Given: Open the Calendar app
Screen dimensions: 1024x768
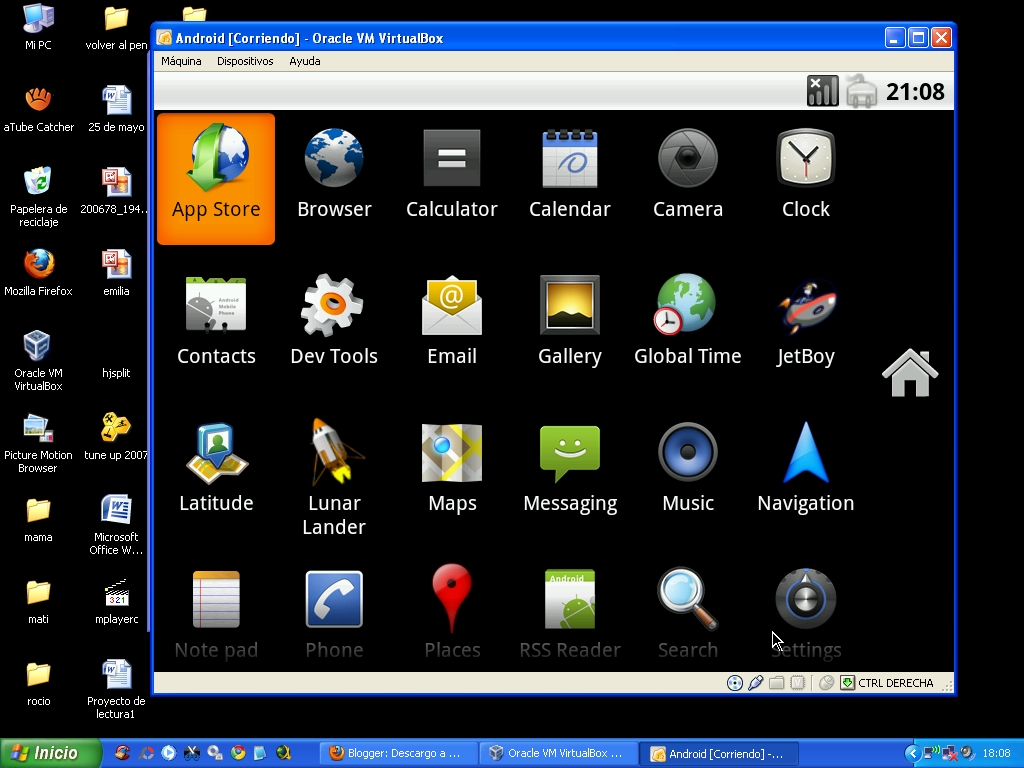Looking at the screenshot, I should click(569, 173).
